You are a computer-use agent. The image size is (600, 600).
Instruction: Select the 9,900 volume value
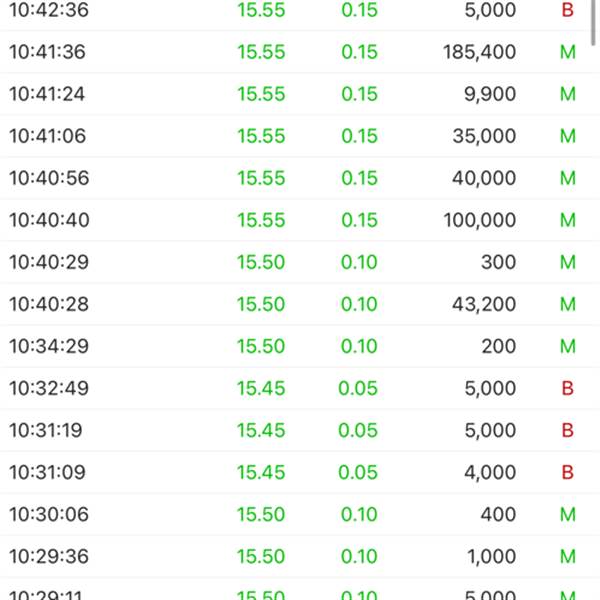click(x=490, y=94)
